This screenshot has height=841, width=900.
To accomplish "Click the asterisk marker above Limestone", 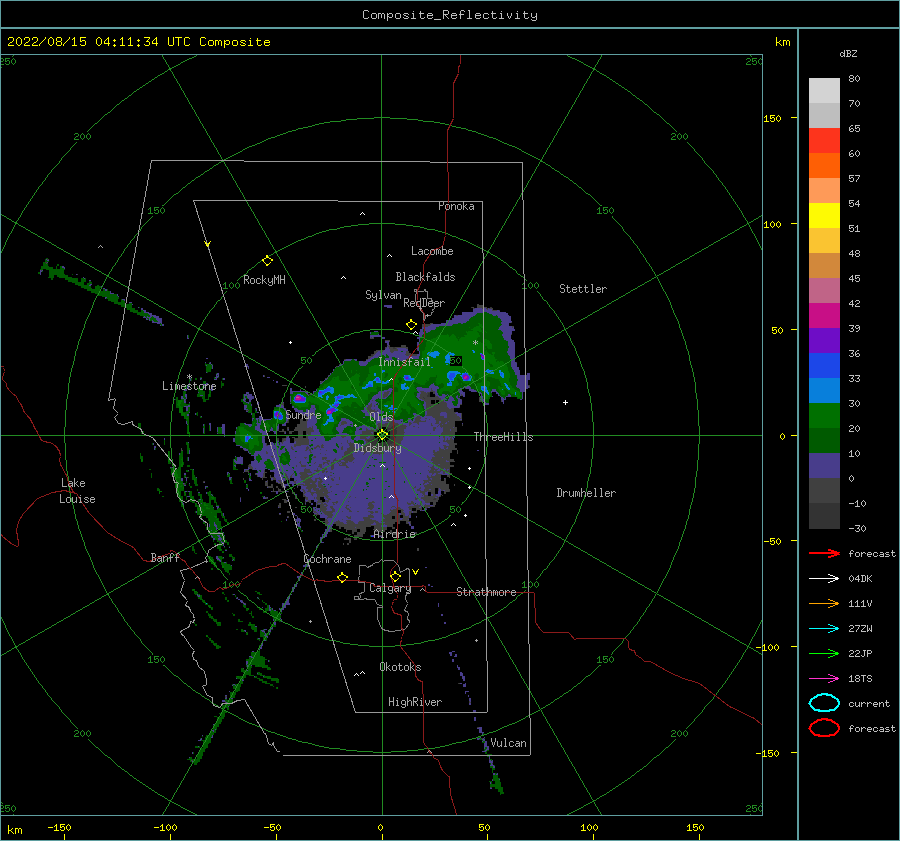I will point(189,377).
